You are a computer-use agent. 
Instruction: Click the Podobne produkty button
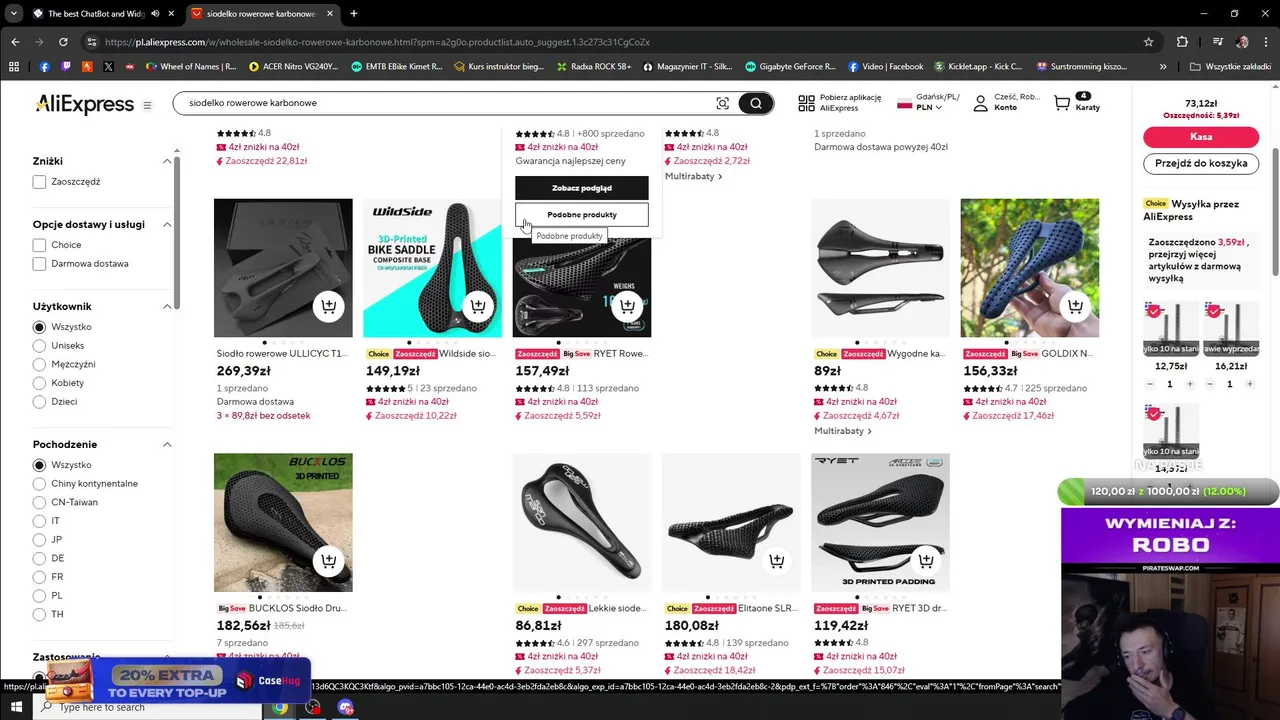(582, 215)
